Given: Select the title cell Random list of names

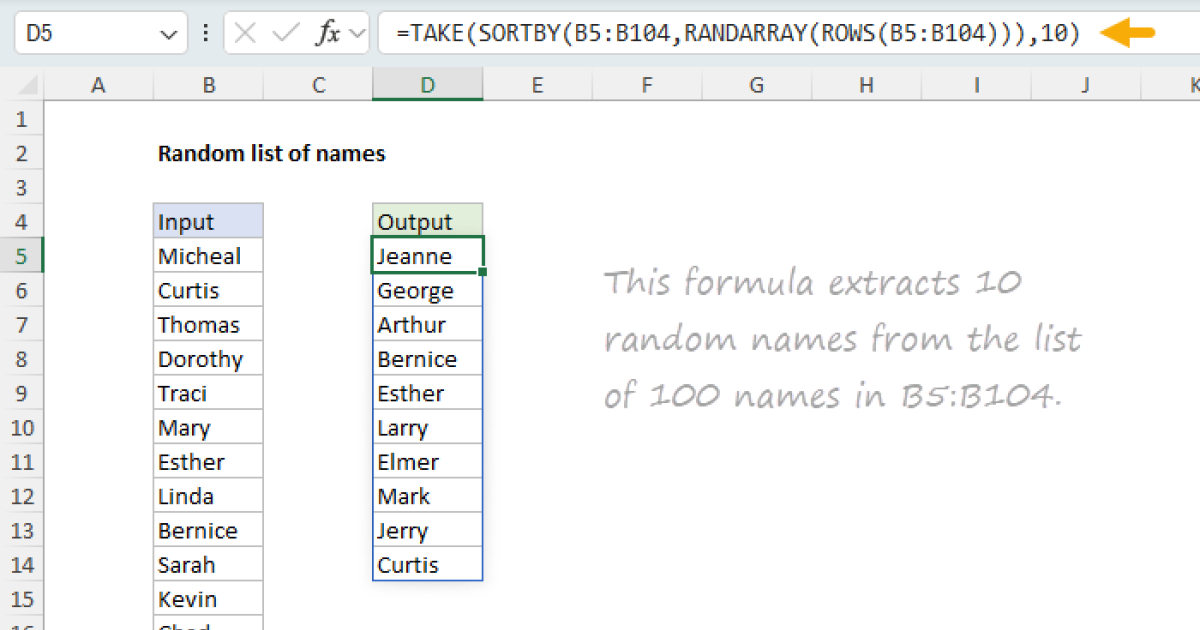Looking at the screenshot, I should (271, 154).
